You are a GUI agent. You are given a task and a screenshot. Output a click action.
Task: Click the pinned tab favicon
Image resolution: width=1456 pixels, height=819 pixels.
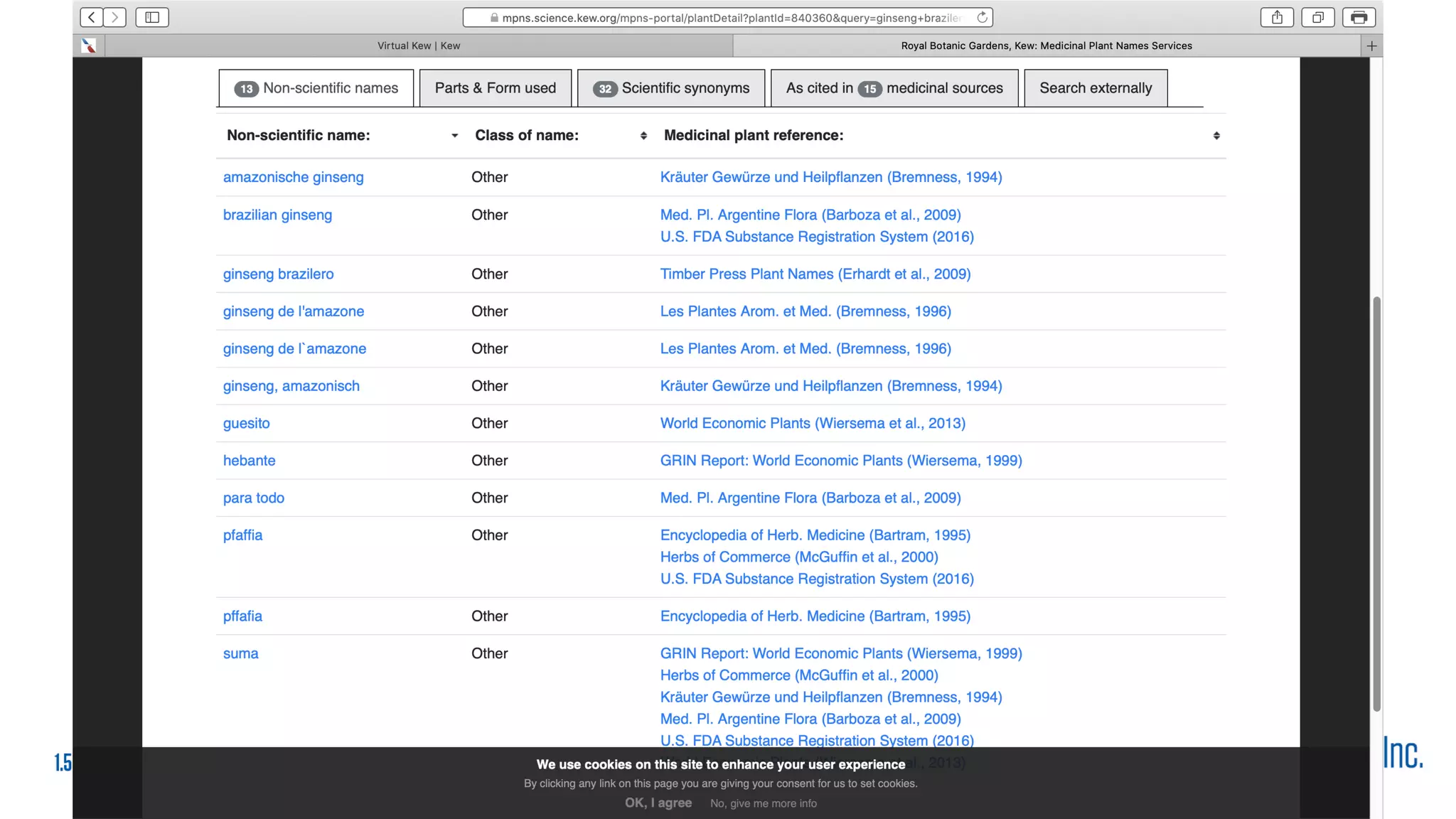(89, 45)
